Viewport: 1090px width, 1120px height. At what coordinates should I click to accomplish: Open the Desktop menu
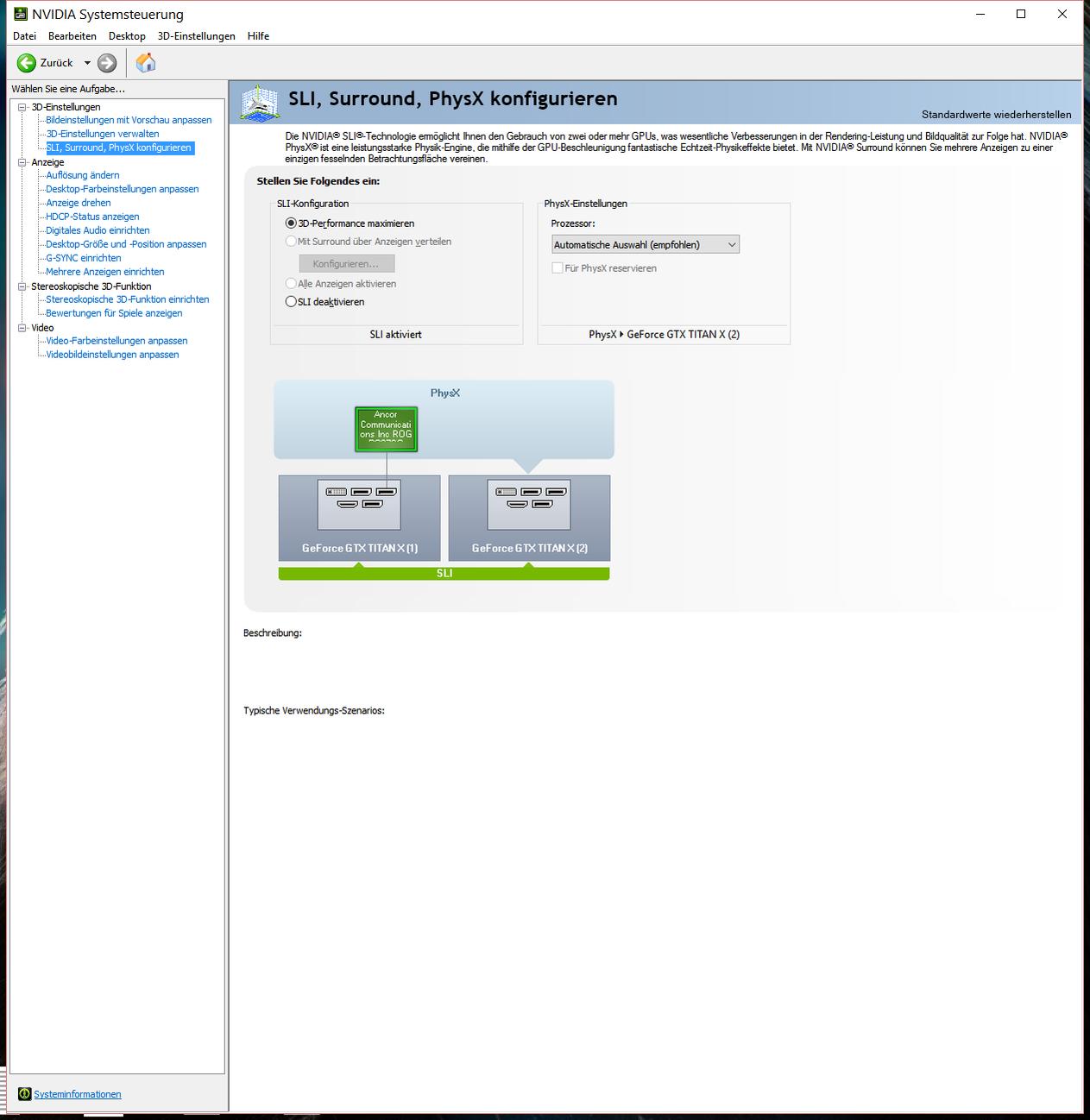click(127, 36)
